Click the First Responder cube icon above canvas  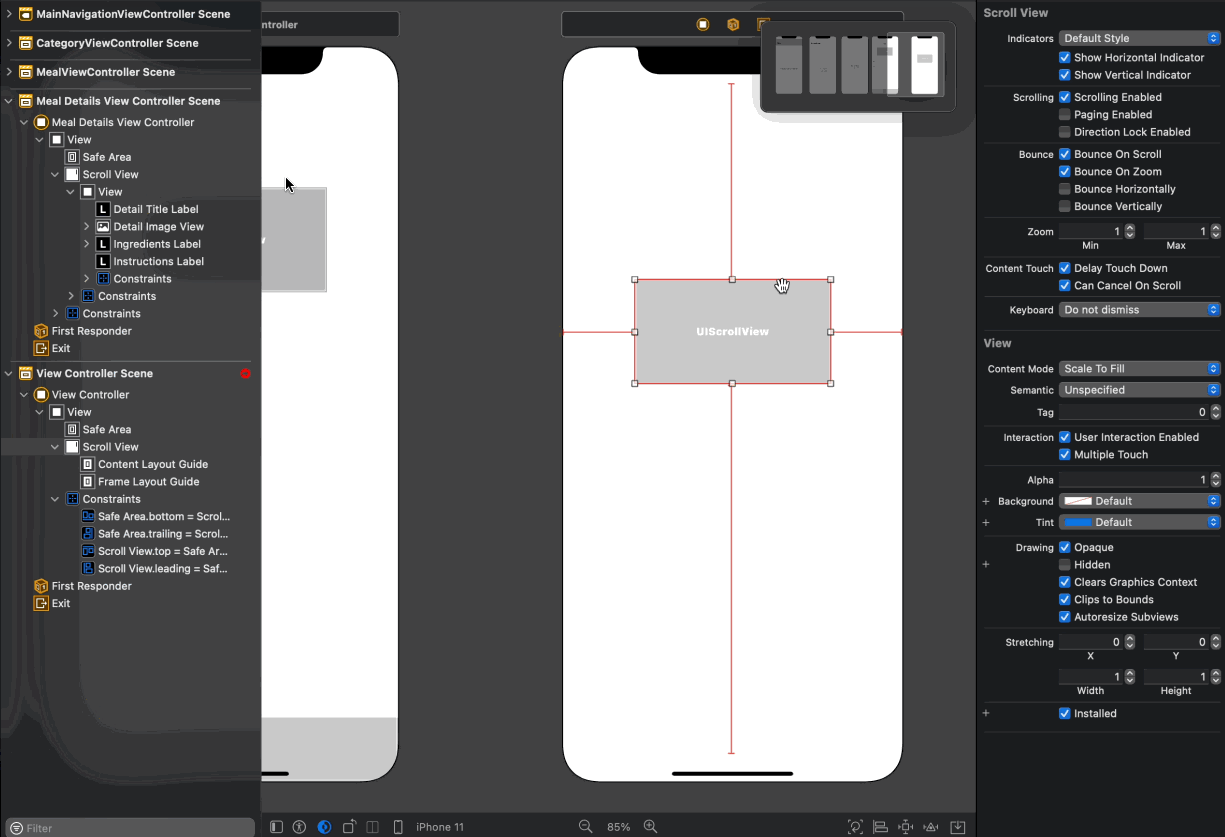(733, 24)
